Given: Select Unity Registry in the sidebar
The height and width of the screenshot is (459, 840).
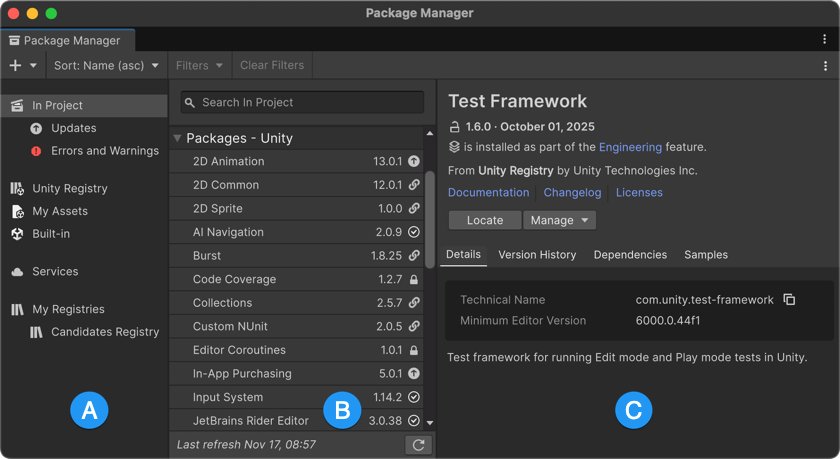Looking at the screenshot, I should (x=69, y=188).
